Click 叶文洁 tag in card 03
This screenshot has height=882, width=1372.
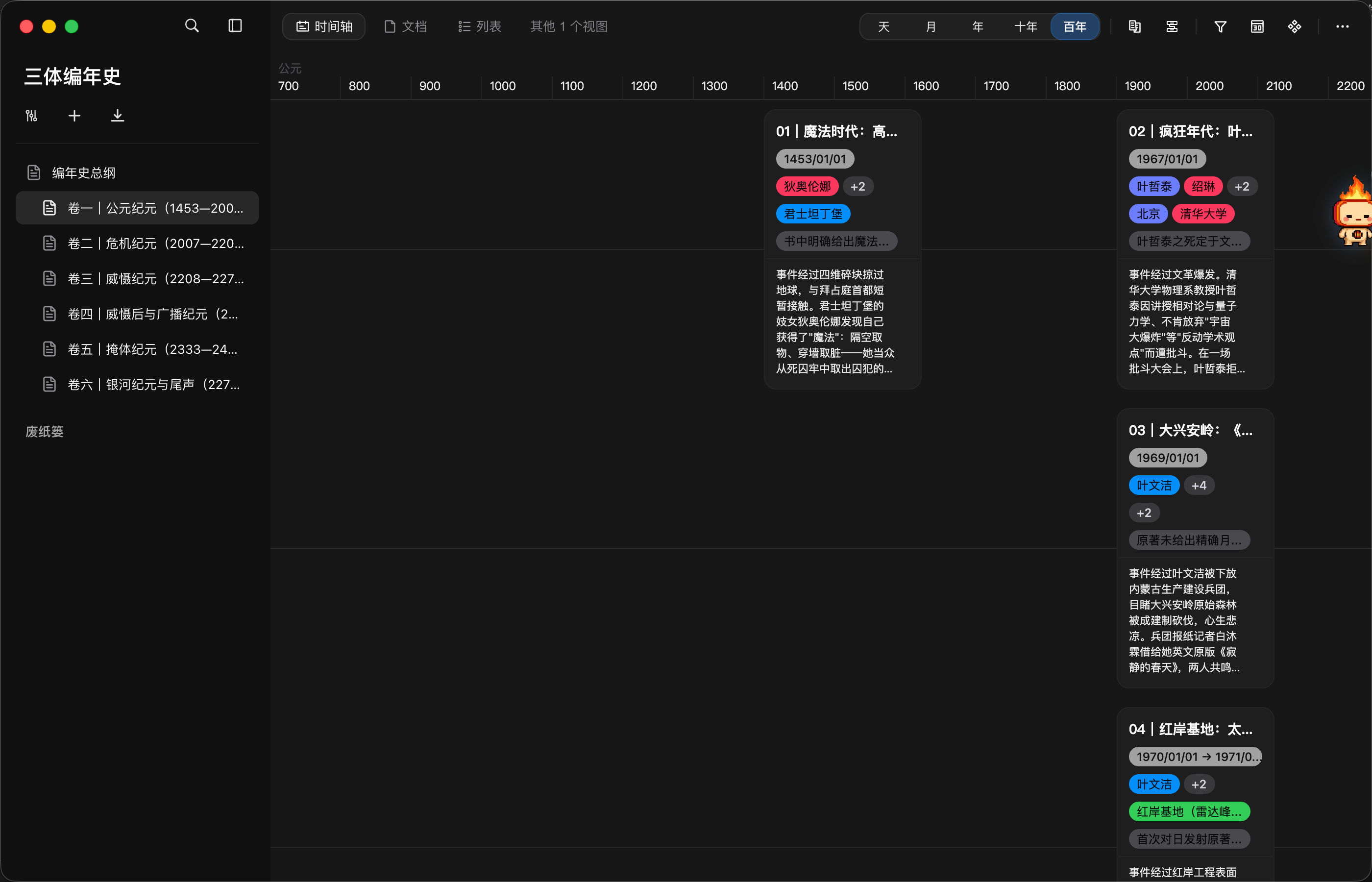(1154, 485)
